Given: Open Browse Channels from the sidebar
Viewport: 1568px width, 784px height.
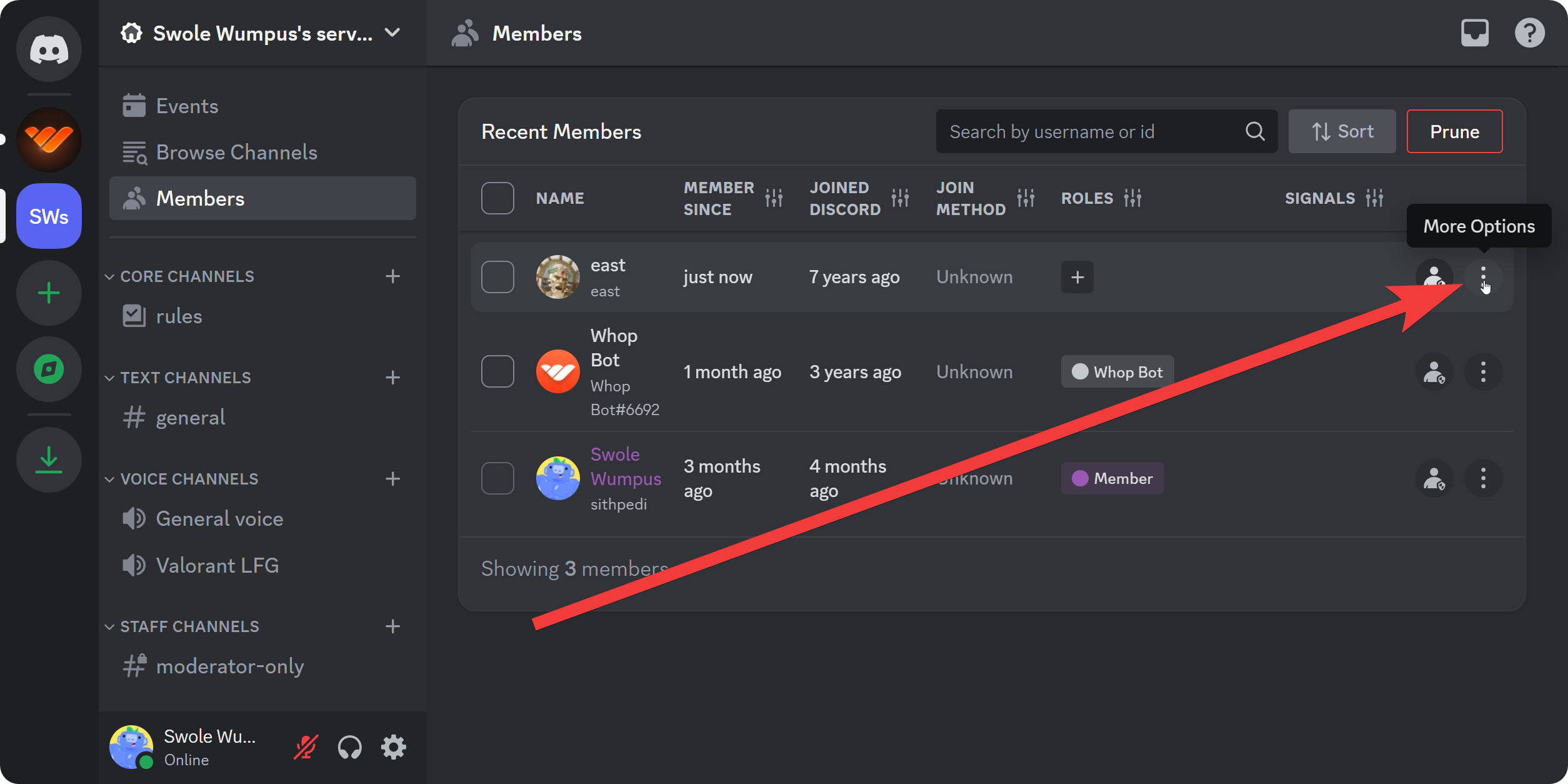Looking at the screenshot, I should click(236, 152).
